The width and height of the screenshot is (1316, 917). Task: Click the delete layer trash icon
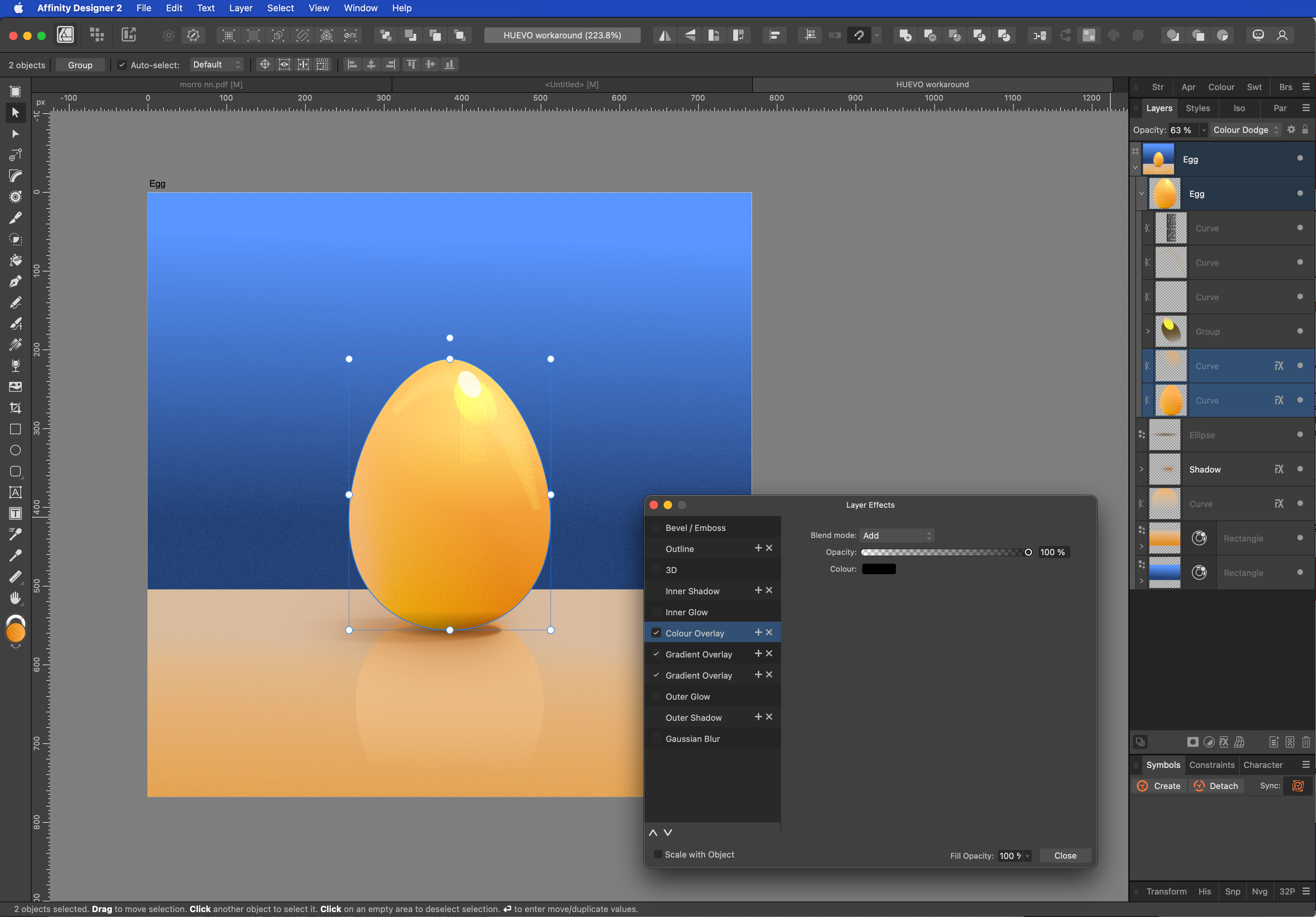pyautogui.click(x=1306, y=742)
